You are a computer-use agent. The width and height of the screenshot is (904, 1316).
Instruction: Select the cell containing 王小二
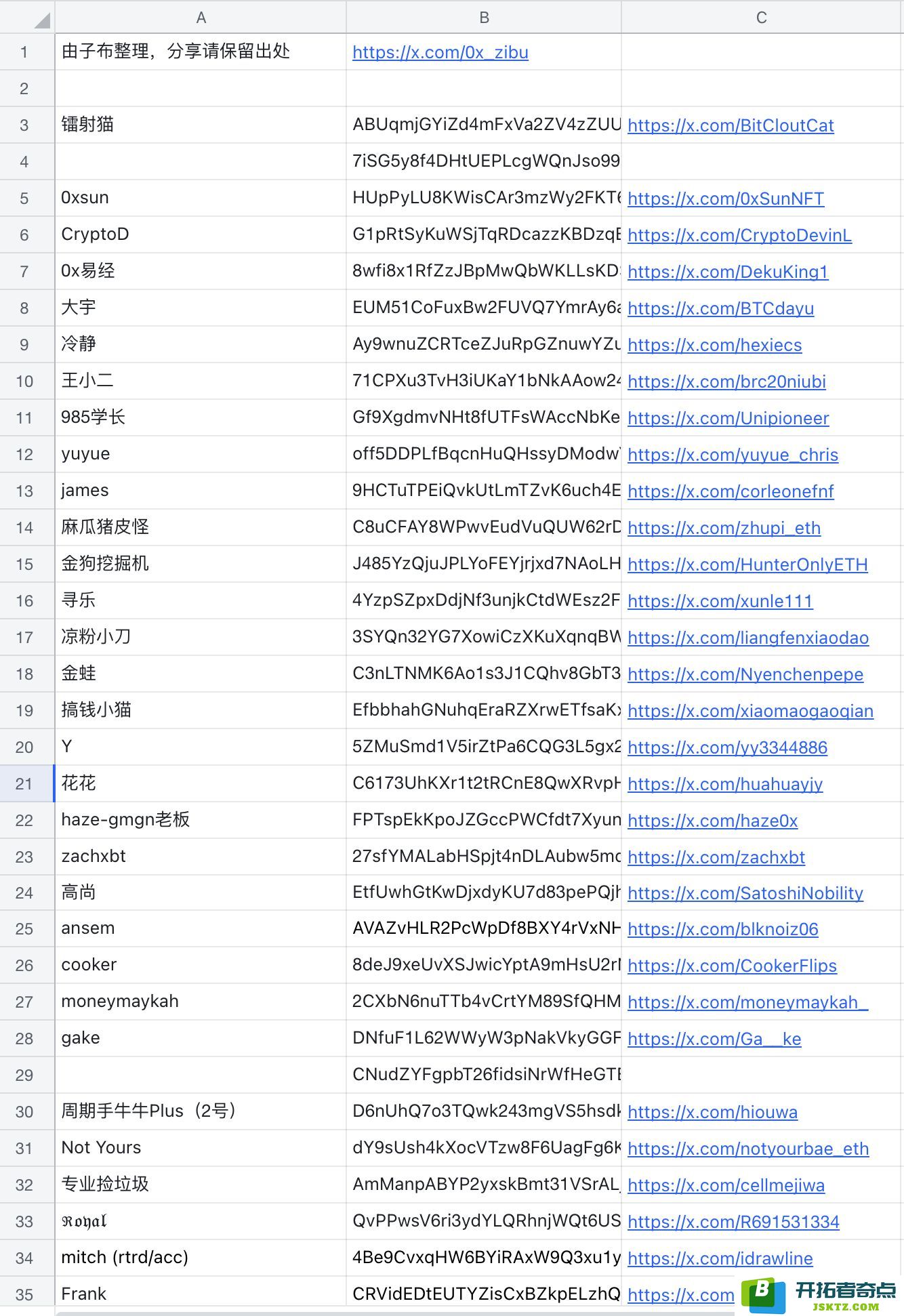coord(201,381)
